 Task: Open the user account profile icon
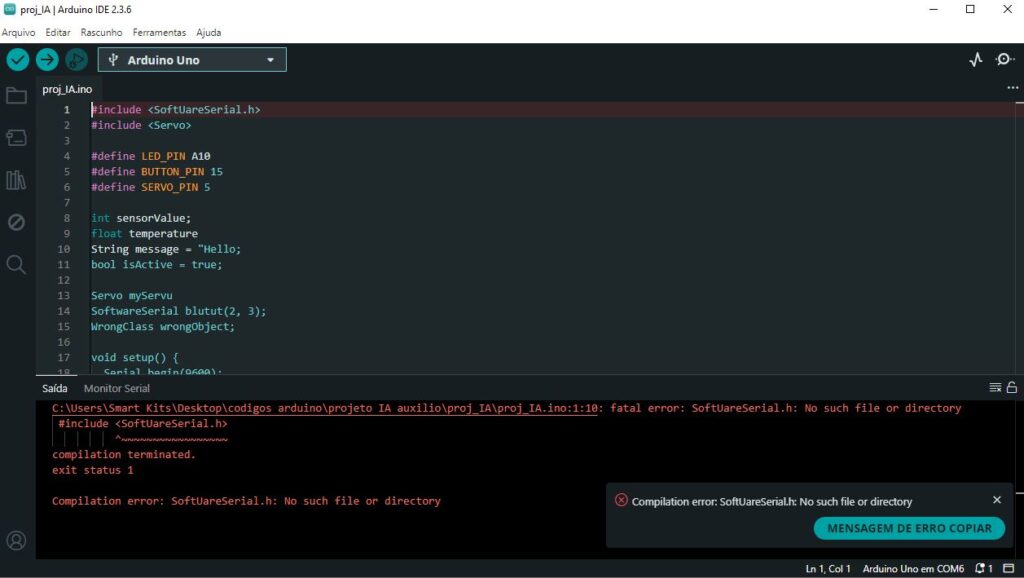pos(16,541)
